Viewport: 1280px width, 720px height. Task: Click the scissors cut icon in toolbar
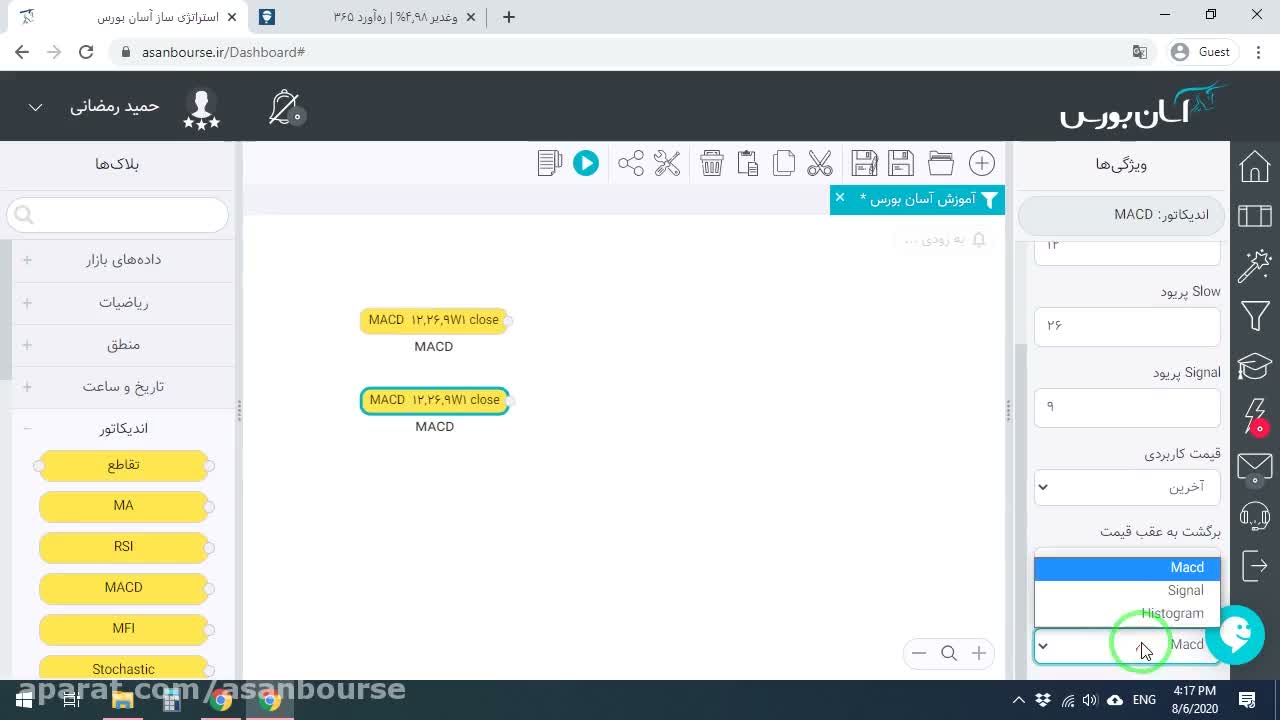coord(820,163)
